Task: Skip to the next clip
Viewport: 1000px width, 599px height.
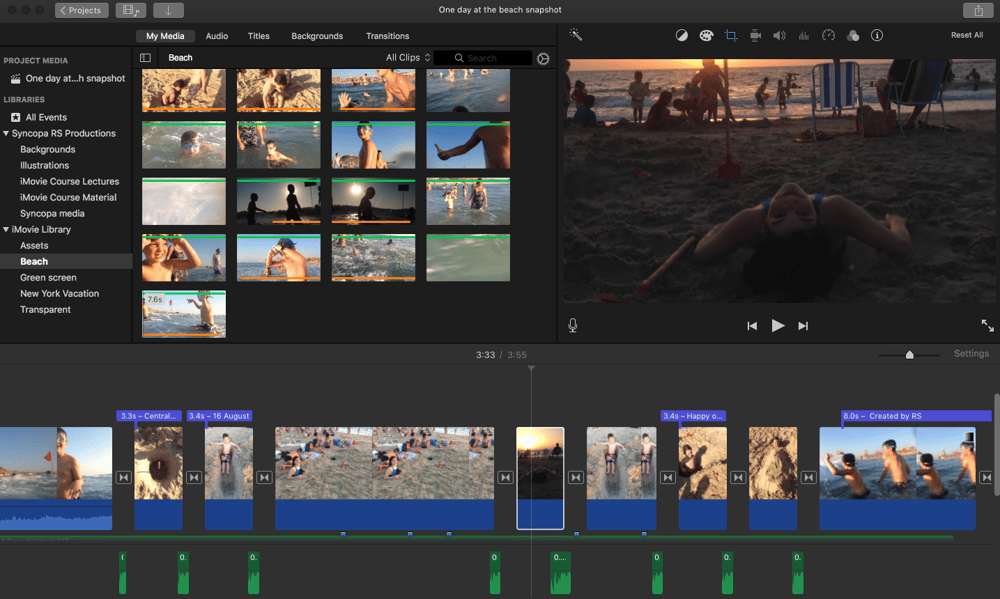Action: [x=803, y=326]
